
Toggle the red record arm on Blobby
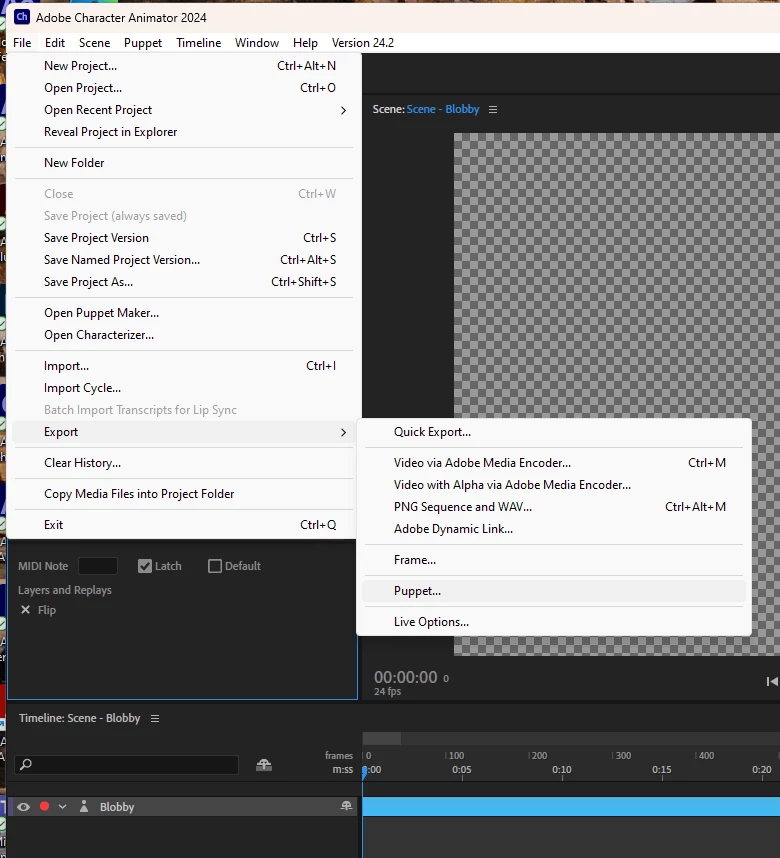point(45,806)
